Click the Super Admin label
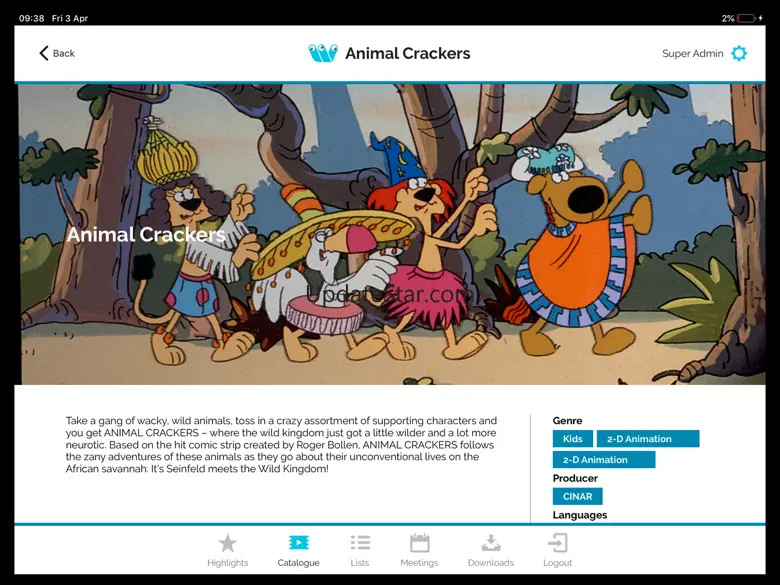The width and height of the screenshot is (780, 585). [x=692, y=53]
